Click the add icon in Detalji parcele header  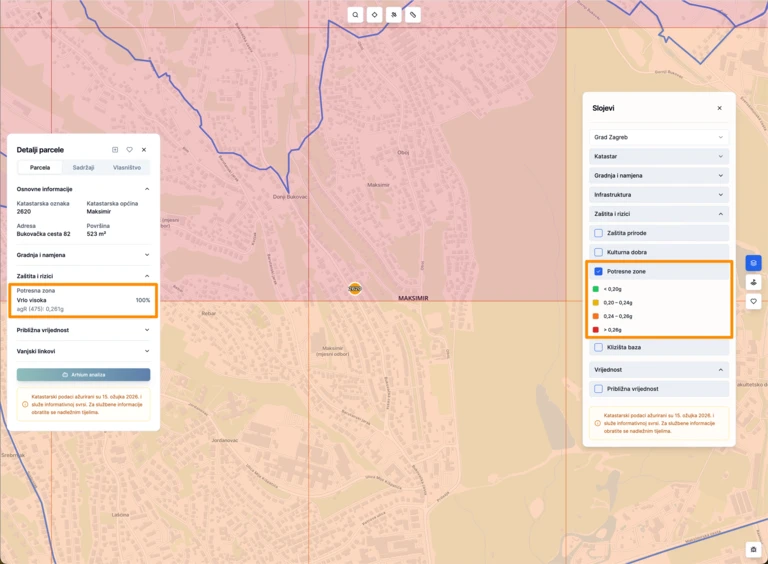coord(115,150)
